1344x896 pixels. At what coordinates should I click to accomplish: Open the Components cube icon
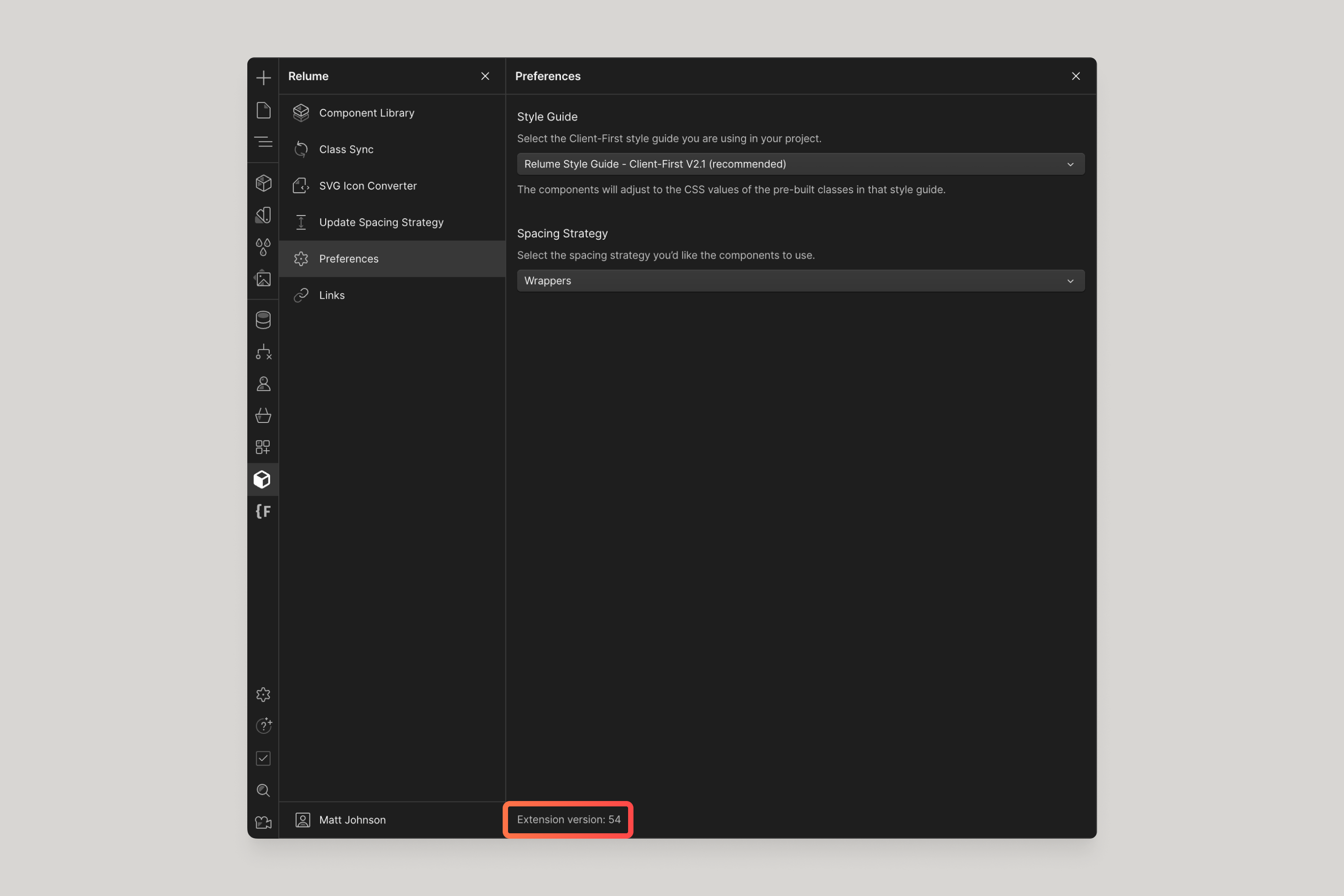[x=263, y=183]
